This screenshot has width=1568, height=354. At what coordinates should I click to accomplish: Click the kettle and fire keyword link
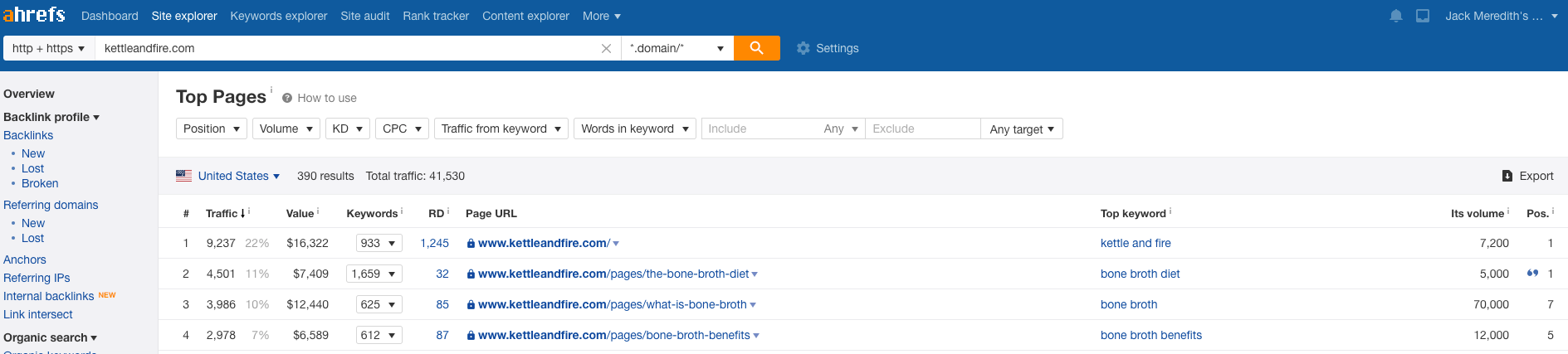coord(1136,243)
